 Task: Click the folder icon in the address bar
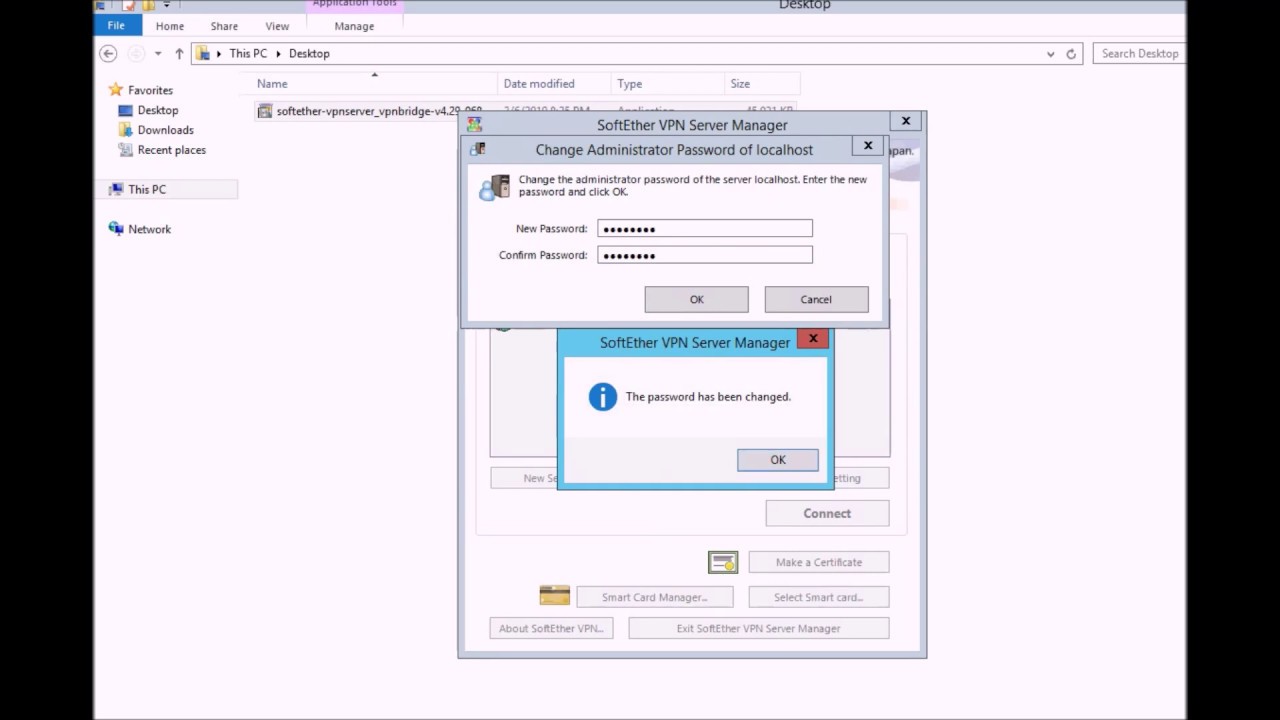pos(203,54)
